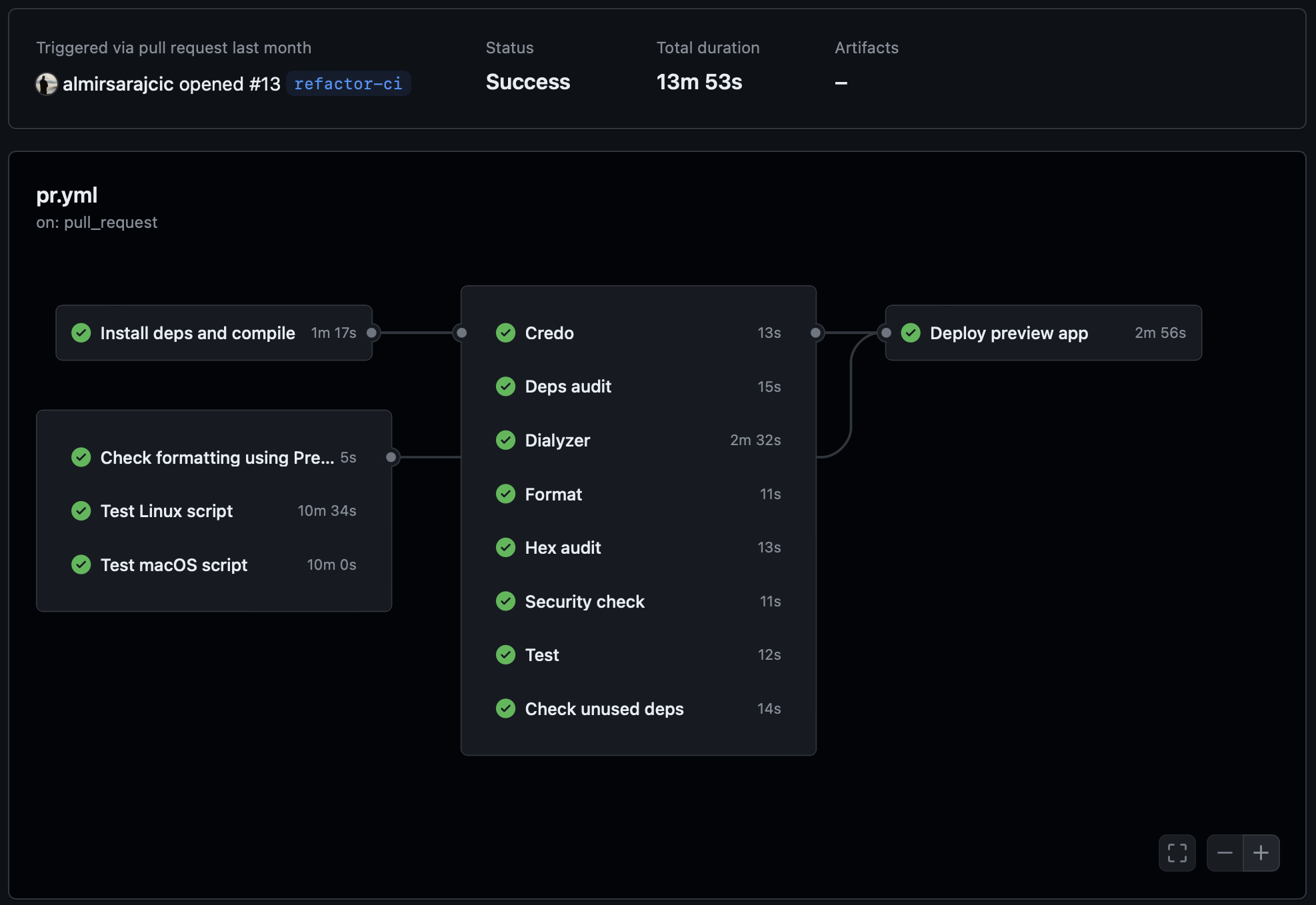The image size is (1316, 905).
Task: Click the Credo success check icon
Action: 506,333
